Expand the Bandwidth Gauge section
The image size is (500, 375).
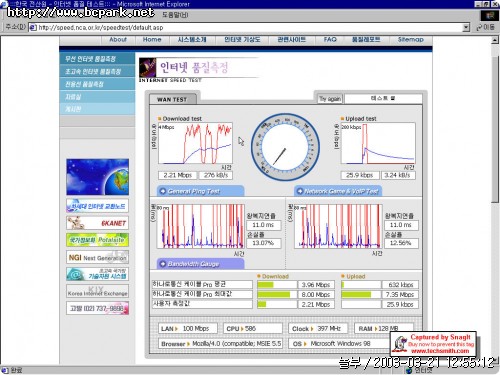201,264
